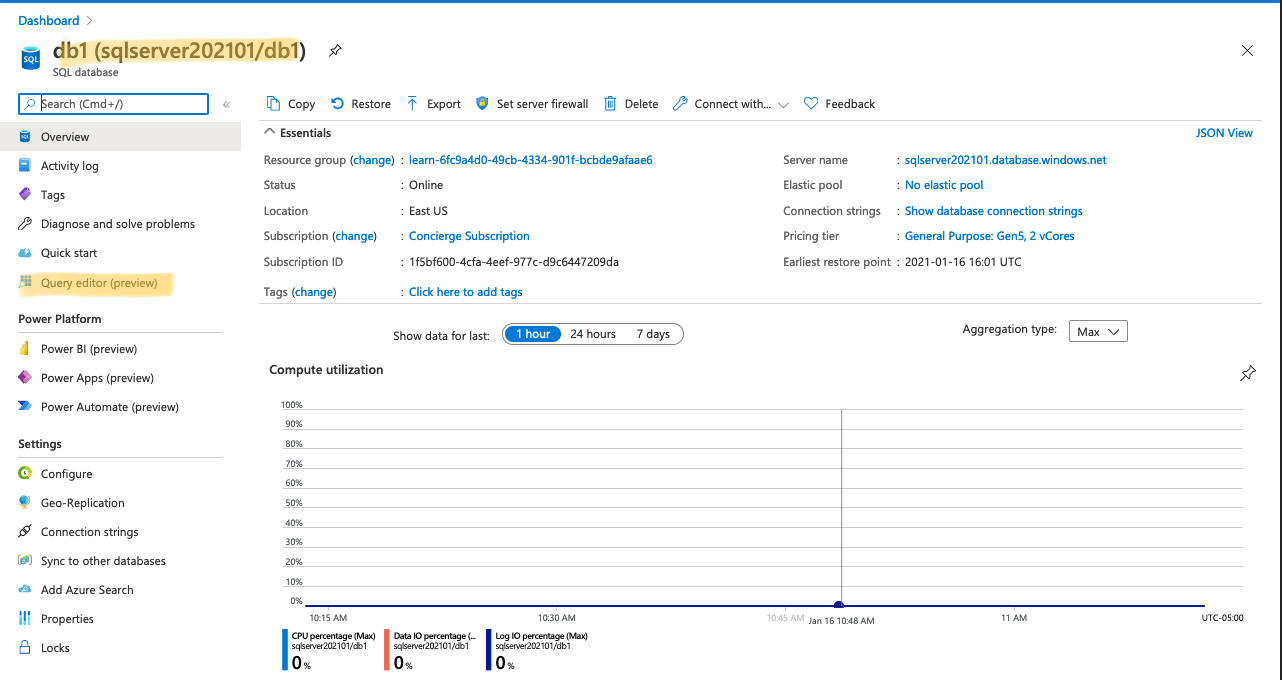
Task: Click the Tags sidebar icon
Action: point(25,195)
